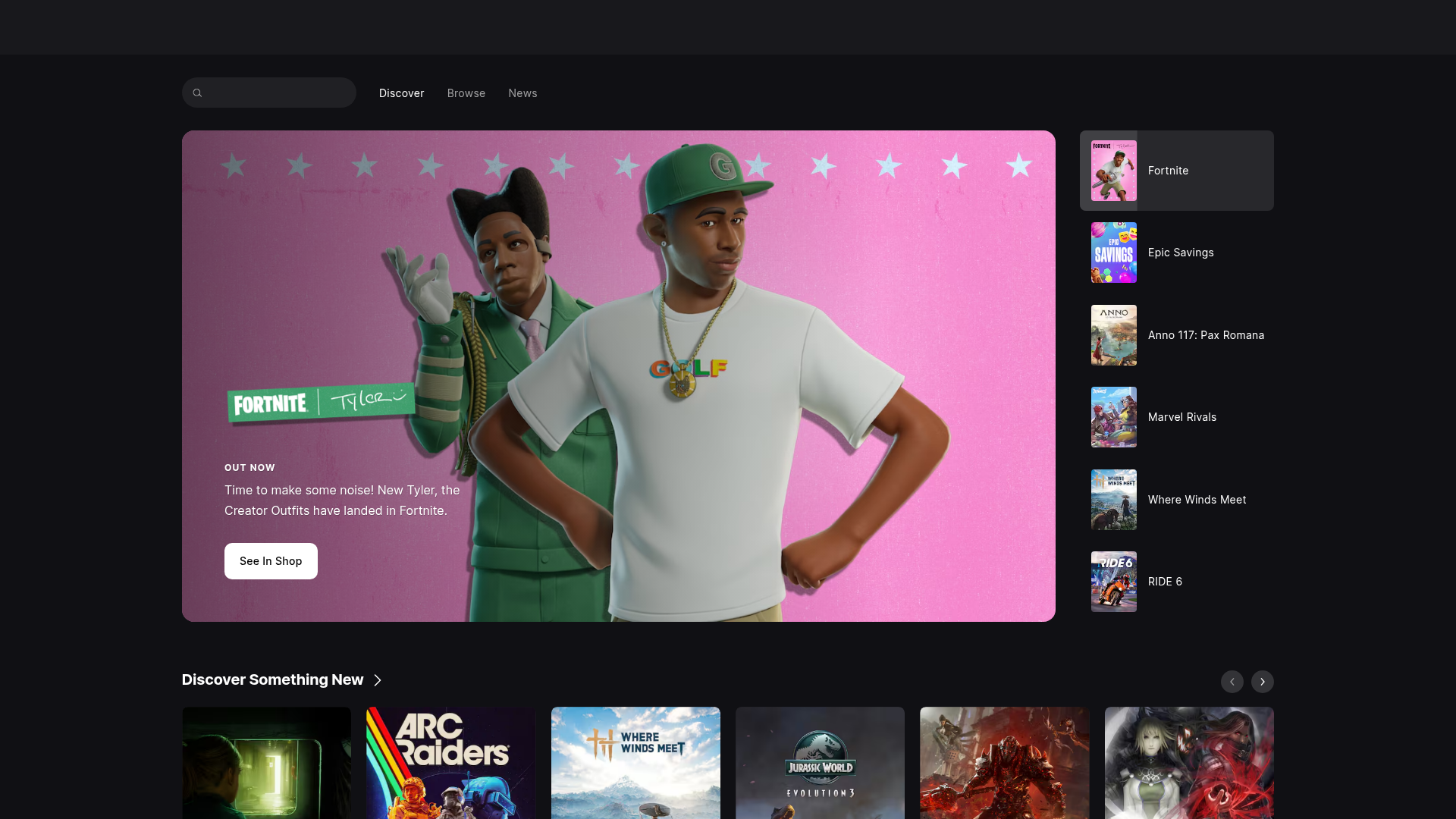
Task: Open the next carousel page via right arrow
Action: coord(1262,682)
